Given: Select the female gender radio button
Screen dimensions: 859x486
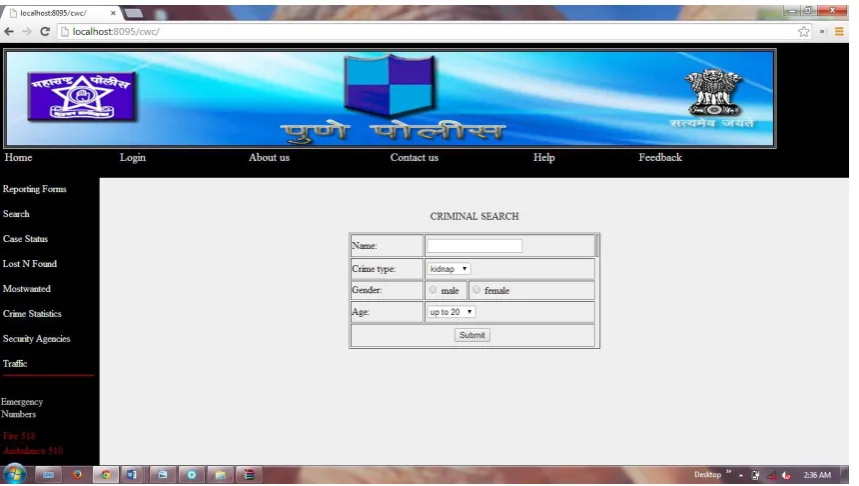Looking at the screenshot, I should coord(476,290).
